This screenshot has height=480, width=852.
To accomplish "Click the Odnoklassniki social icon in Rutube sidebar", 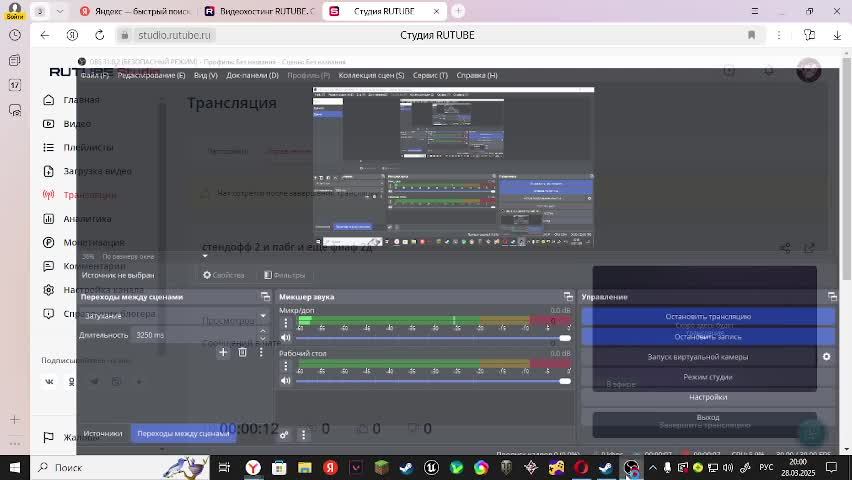I will pos(72,382).
